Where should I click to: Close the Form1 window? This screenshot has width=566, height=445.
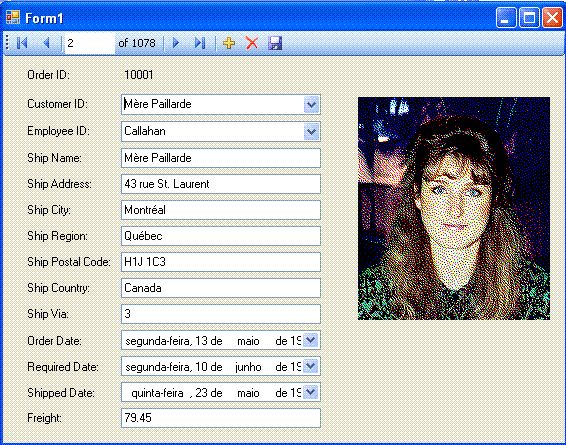[552, 17]
